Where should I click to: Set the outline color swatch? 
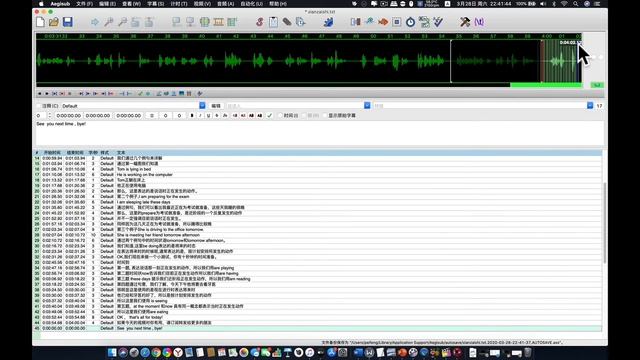coord(251,116)
